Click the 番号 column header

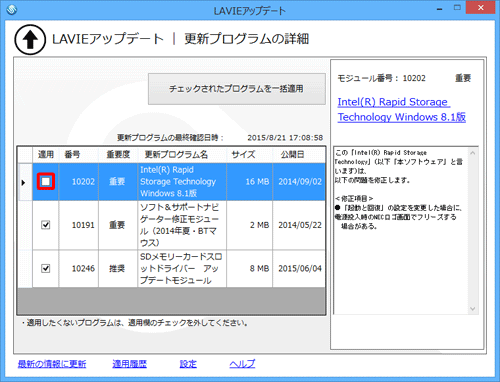(79, 155)
